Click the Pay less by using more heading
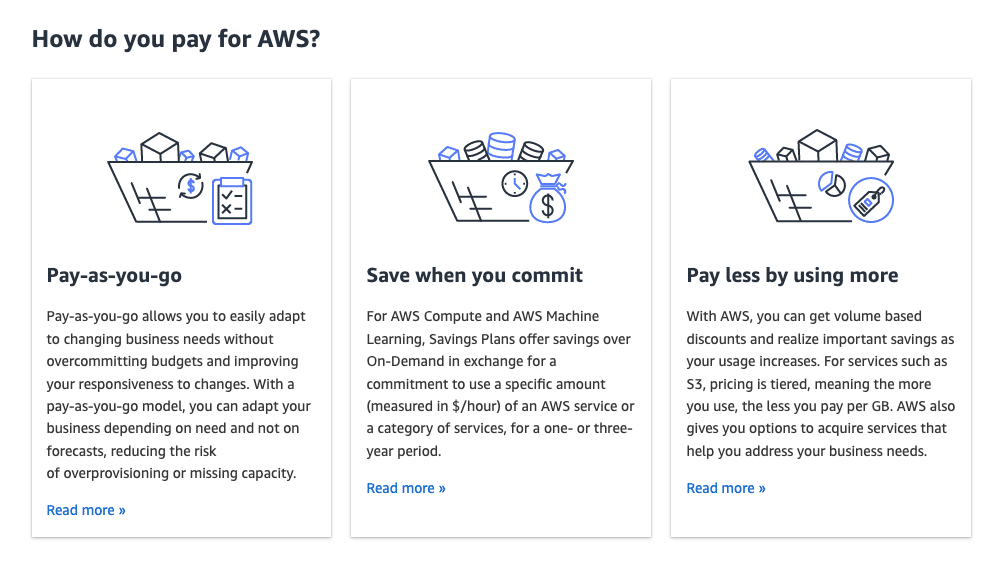This screenshot has height=562, width=995. (793, 275)
